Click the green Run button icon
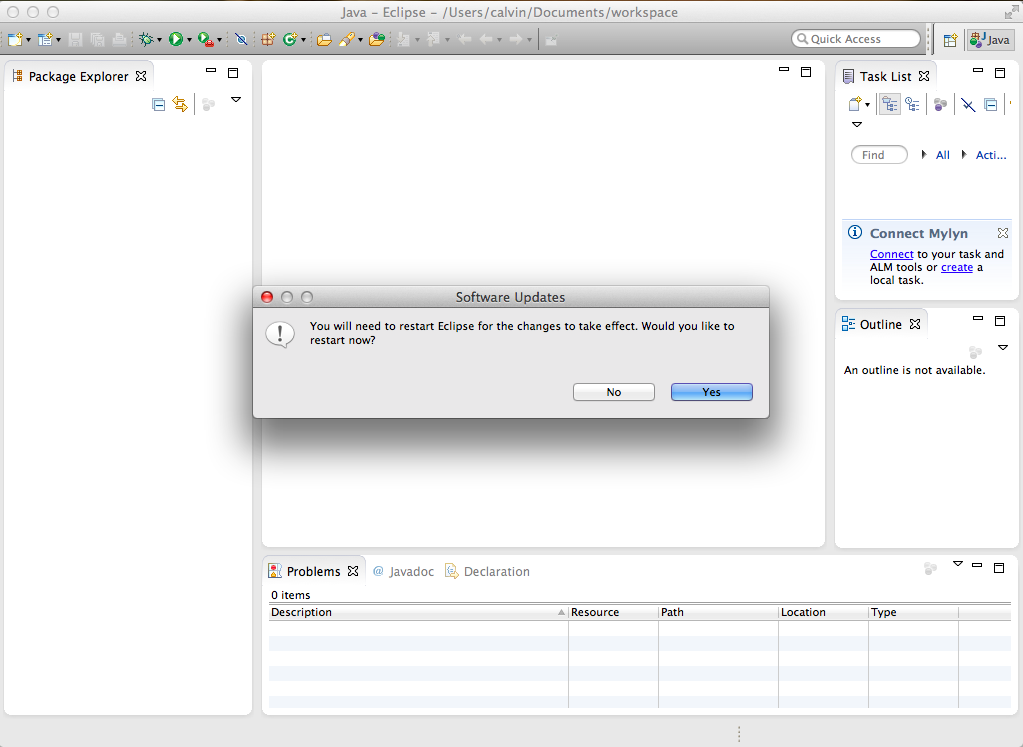 pos(176,40)
